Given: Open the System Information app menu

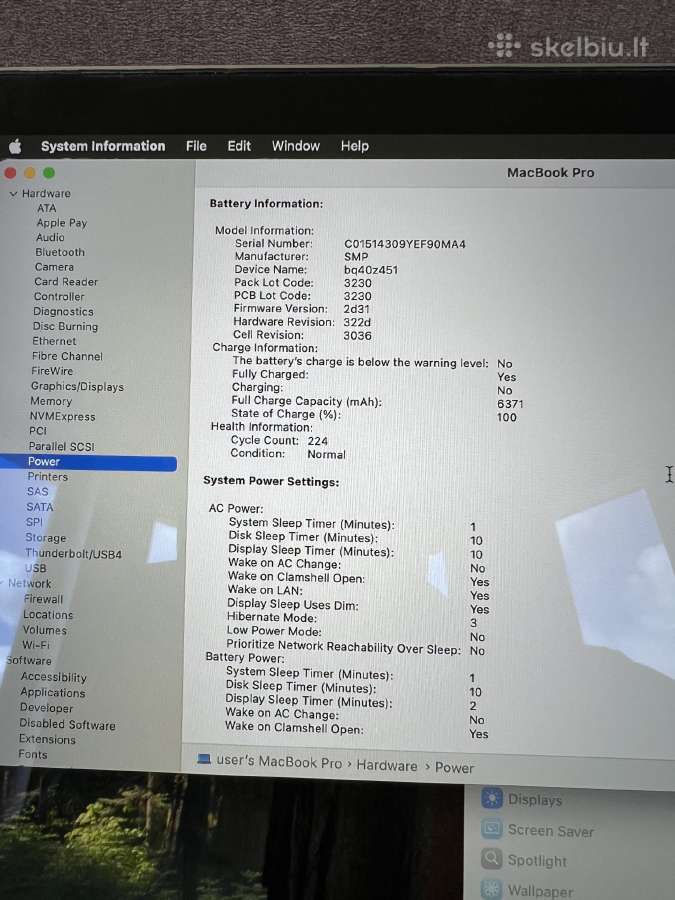Looking at the screenshot, I should [x=103, y=146].
